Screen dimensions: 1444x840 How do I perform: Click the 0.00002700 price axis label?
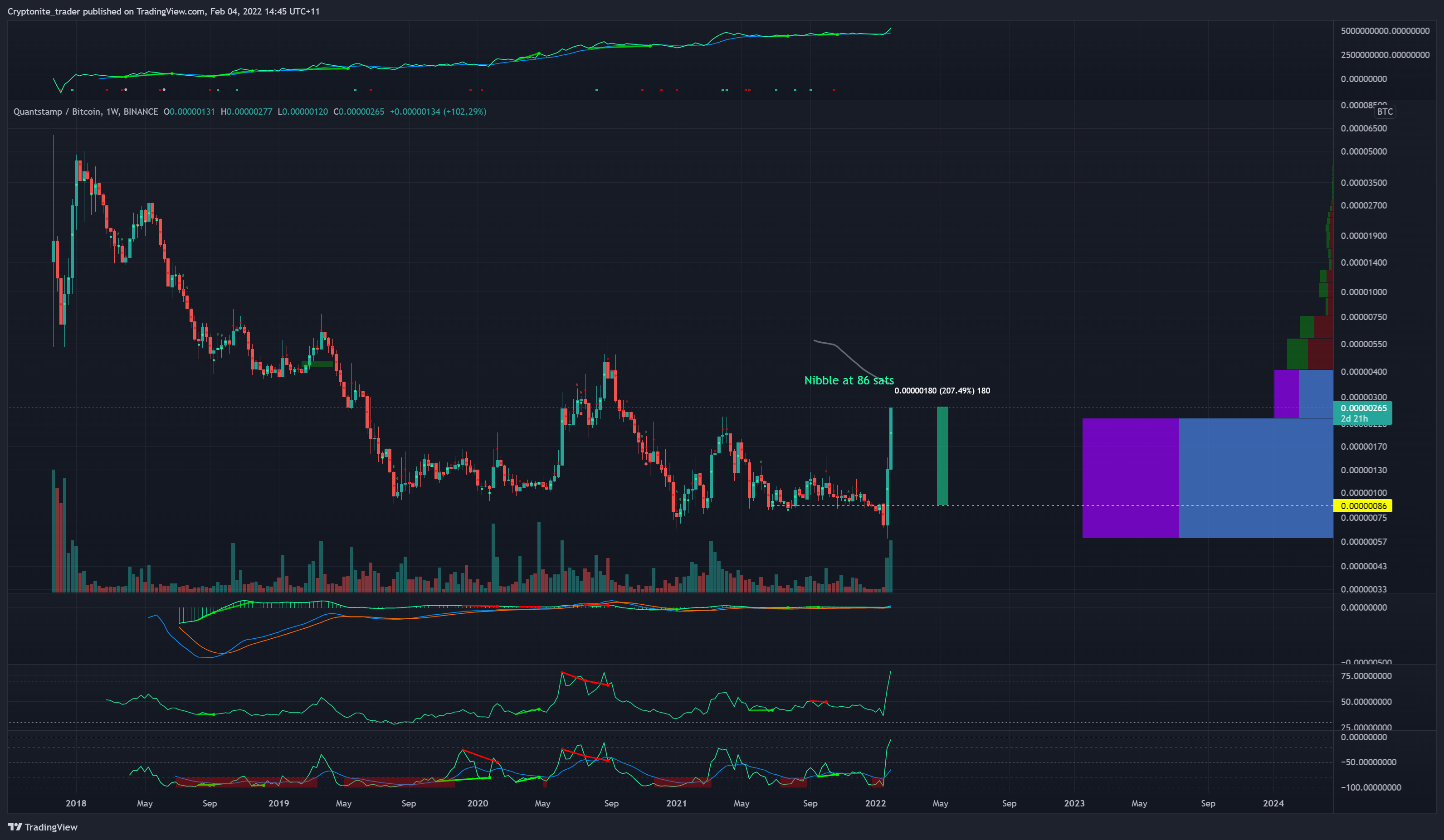1364,205
